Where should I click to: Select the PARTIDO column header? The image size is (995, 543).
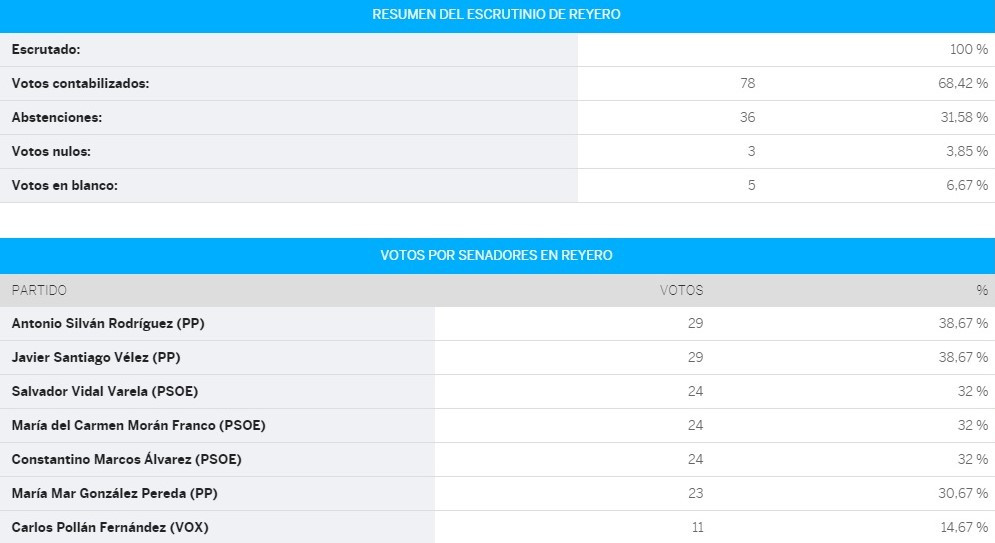pyautogui.click(x=39, y=290)
